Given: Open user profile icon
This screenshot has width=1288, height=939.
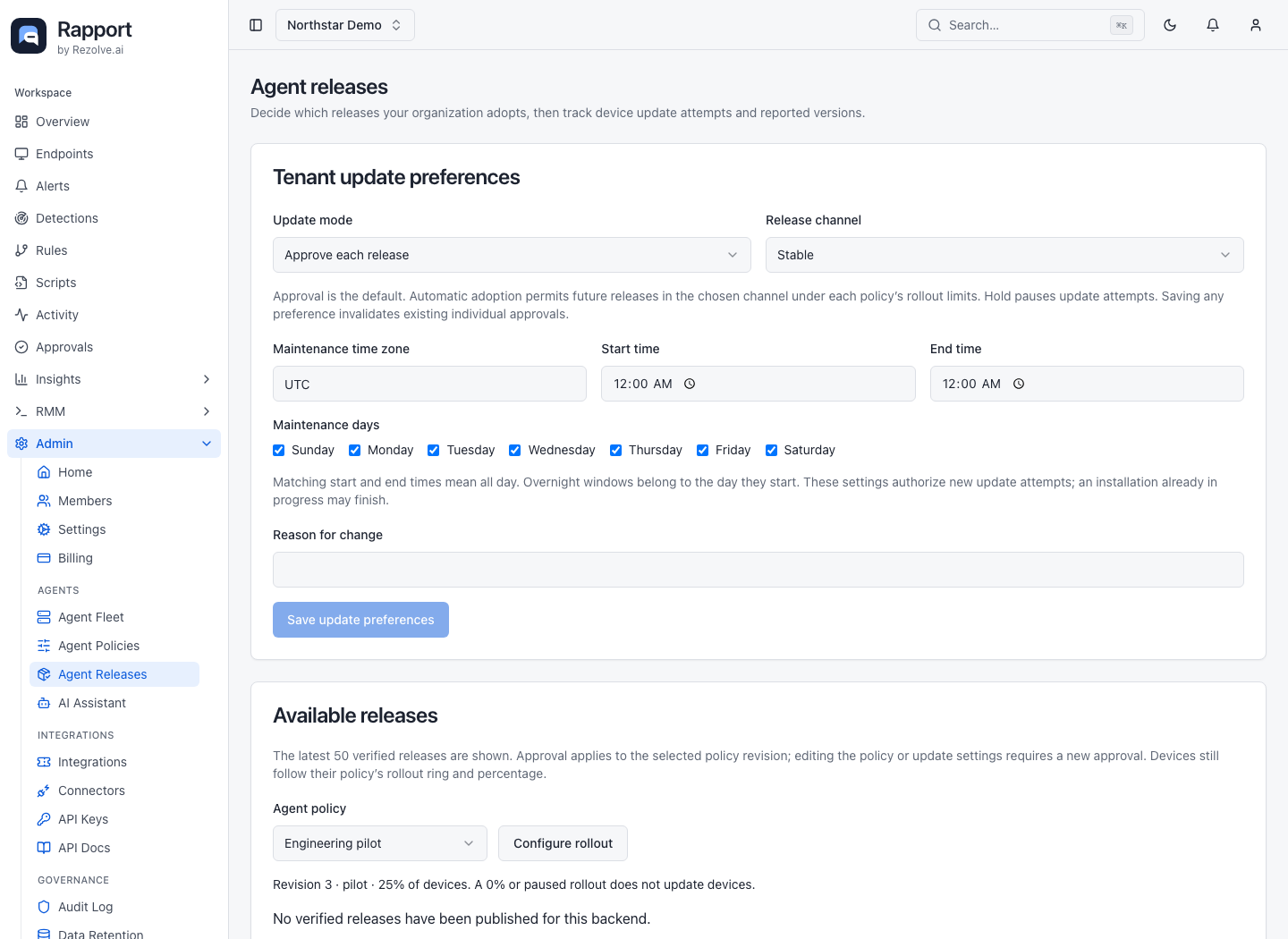Looking at the screenshot, I should [x=1256, y=25].
